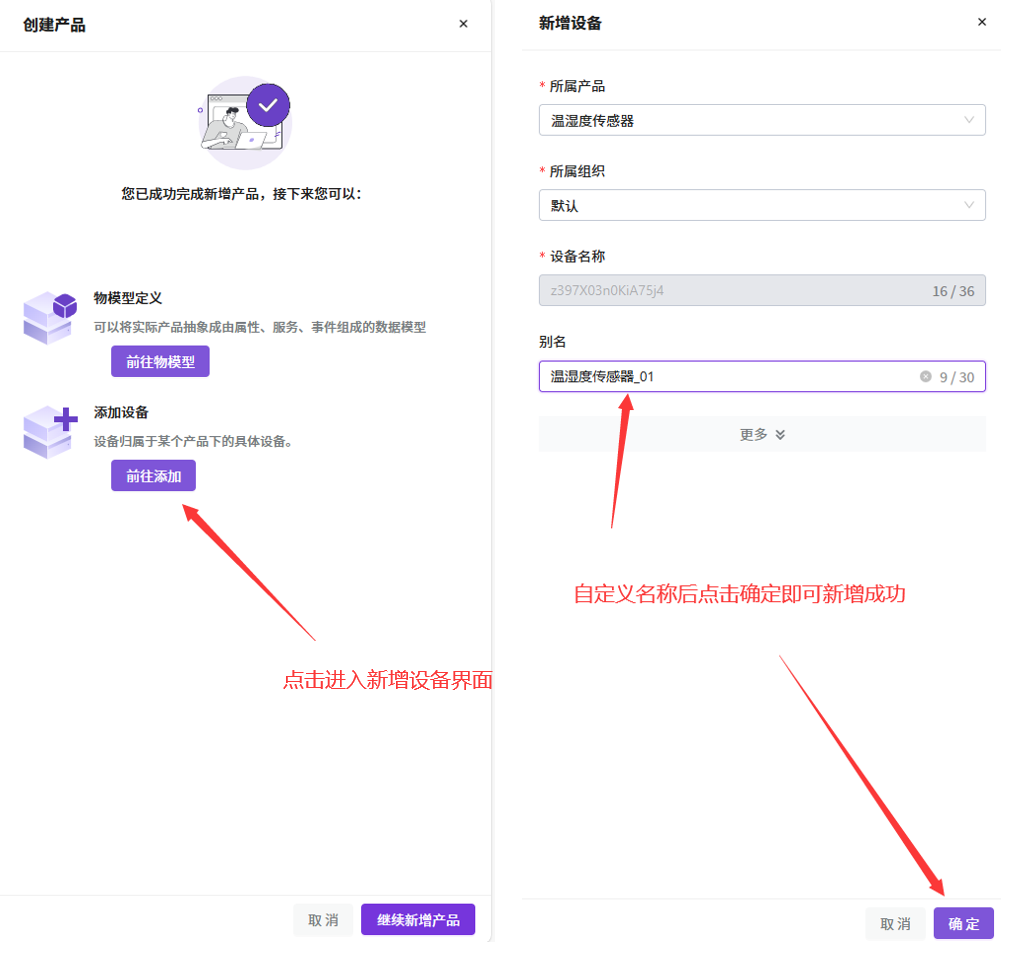1017x960 pixels.
Task: Cancel the 新增设备 form with 取消
Action: [895, 924]
